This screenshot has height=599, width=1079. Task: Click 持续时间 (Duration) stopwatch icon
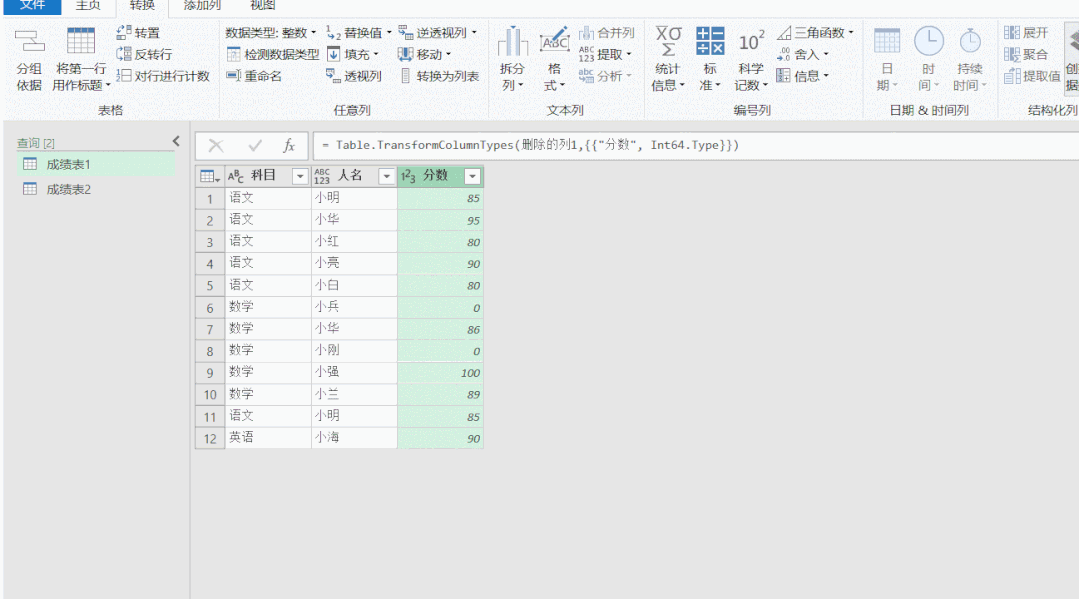(x=970, y=41)
